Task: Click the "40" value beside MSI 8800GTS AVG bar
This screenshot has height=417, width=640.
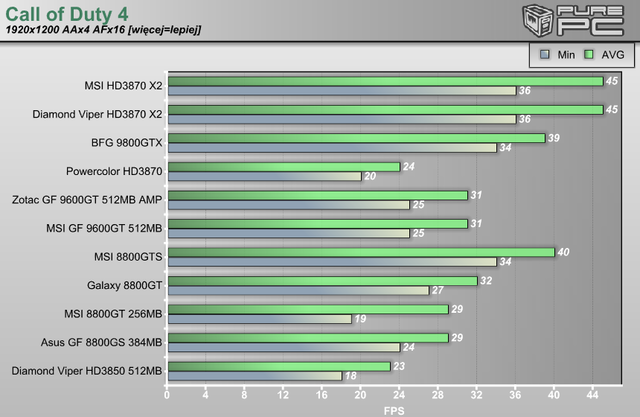Action: pyautogui.click(x=563, y=252)
